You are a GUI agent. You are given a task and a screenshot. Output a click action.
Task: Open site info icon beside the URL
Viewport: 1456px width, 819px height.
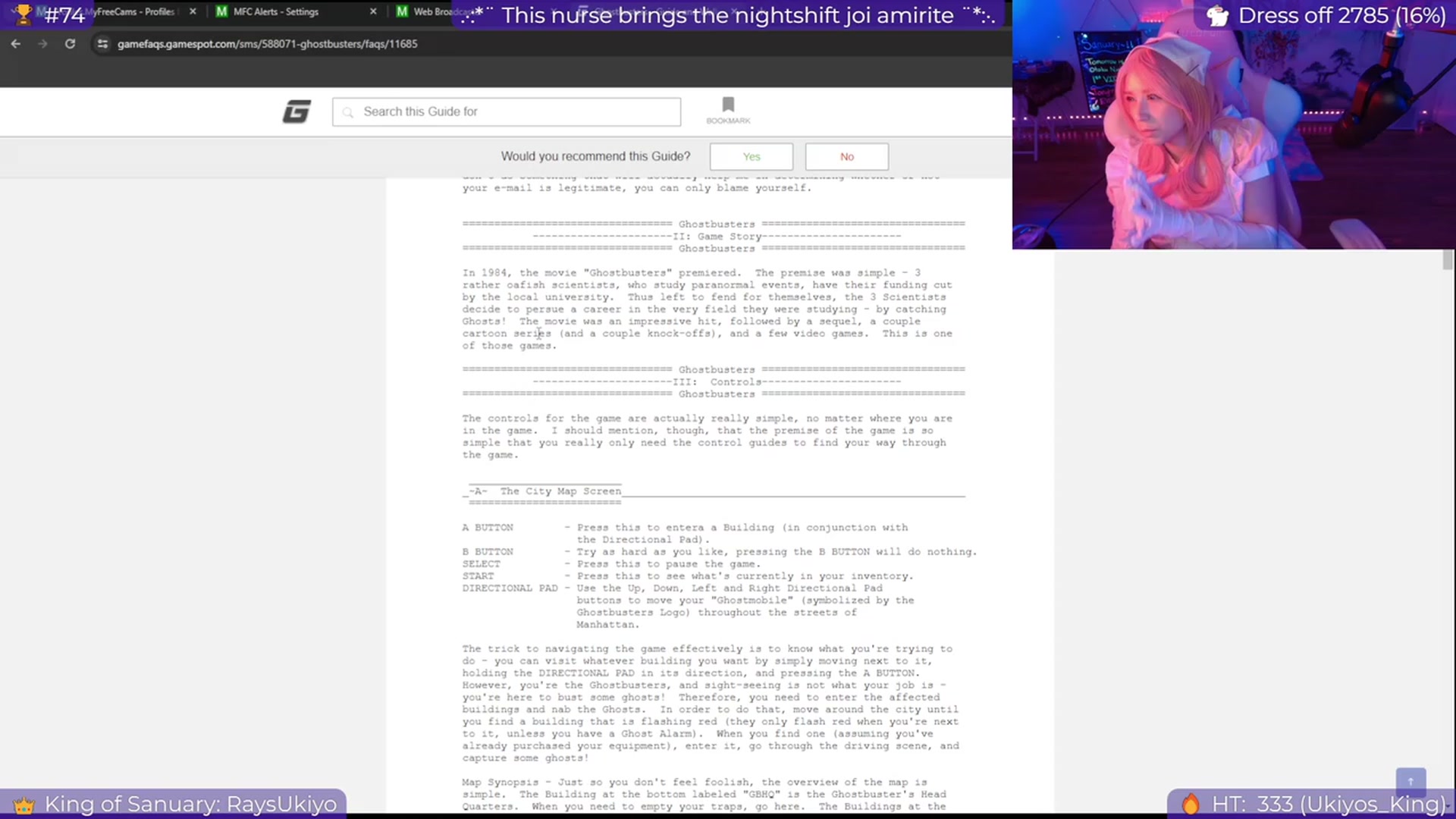102,44
